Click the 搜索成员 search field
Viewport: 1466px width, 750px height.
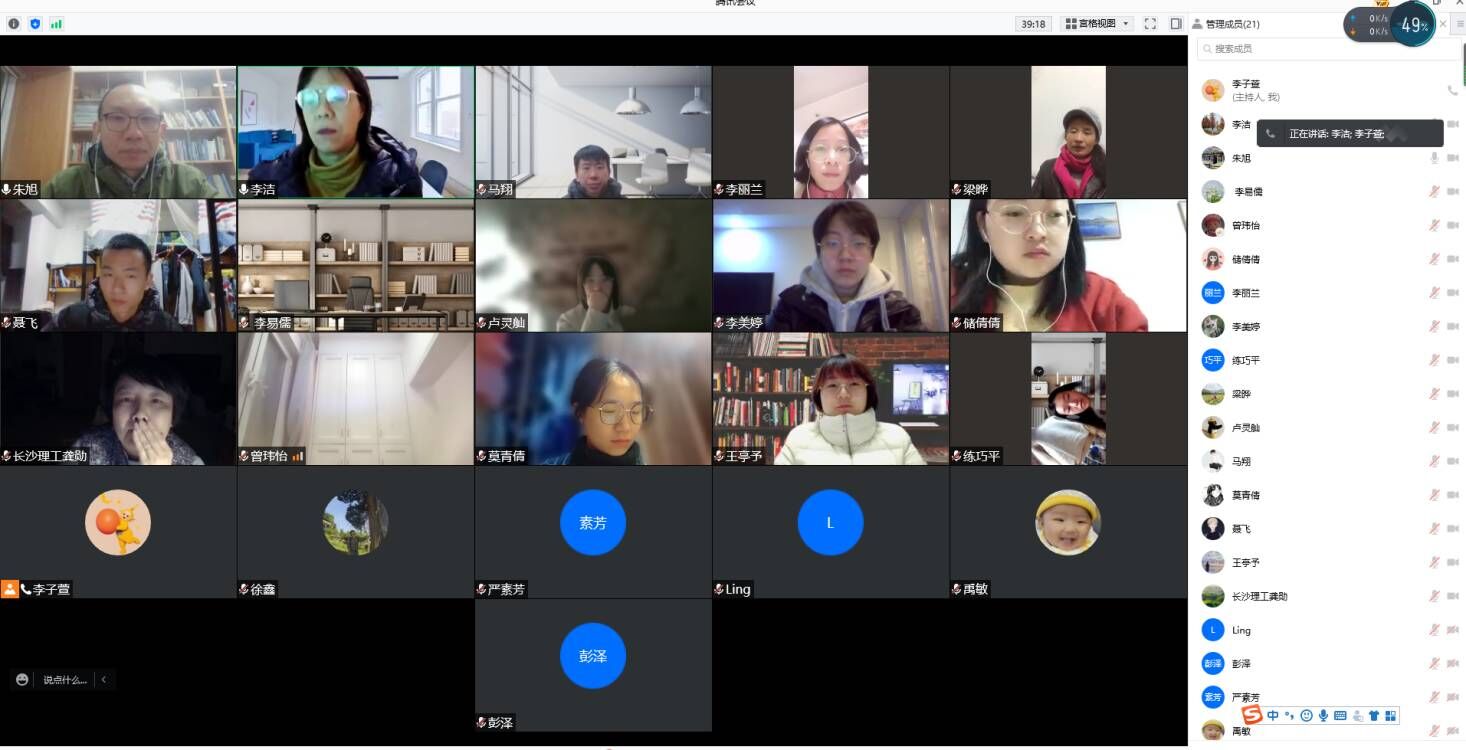coord(1320,49)
